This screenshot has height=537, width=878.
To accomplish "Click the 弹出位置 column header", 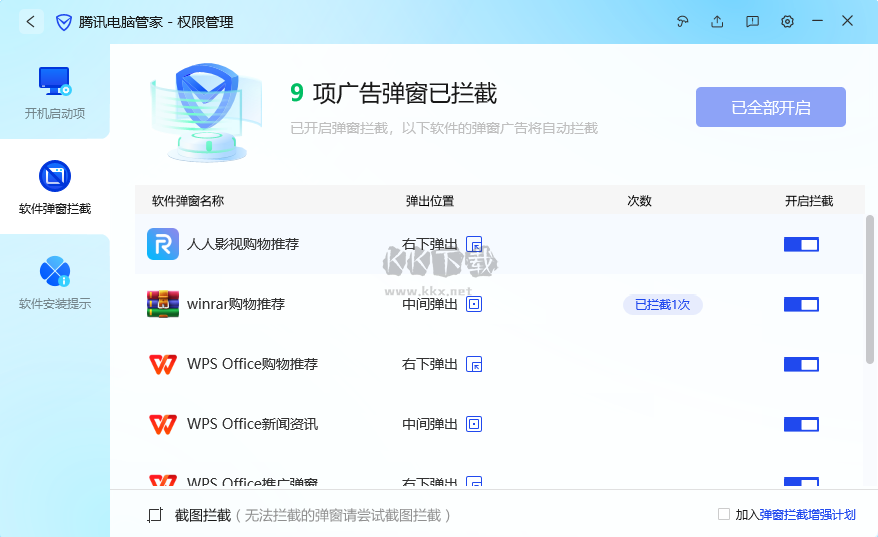I will (430, 201).
